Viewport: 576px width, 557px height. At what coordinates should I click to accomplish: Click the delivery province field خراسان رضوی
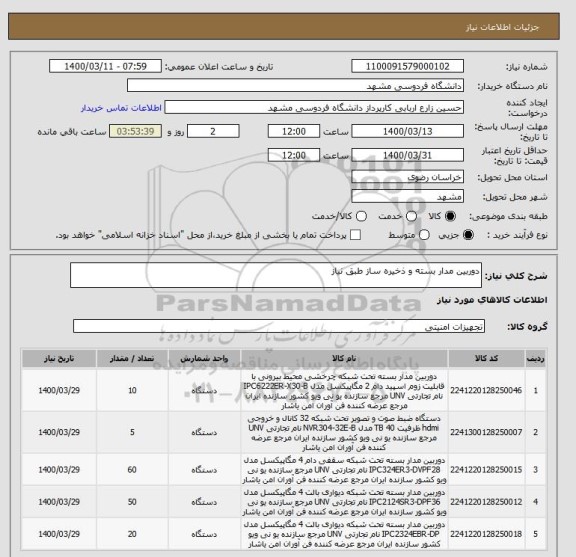tap(407, 177)
